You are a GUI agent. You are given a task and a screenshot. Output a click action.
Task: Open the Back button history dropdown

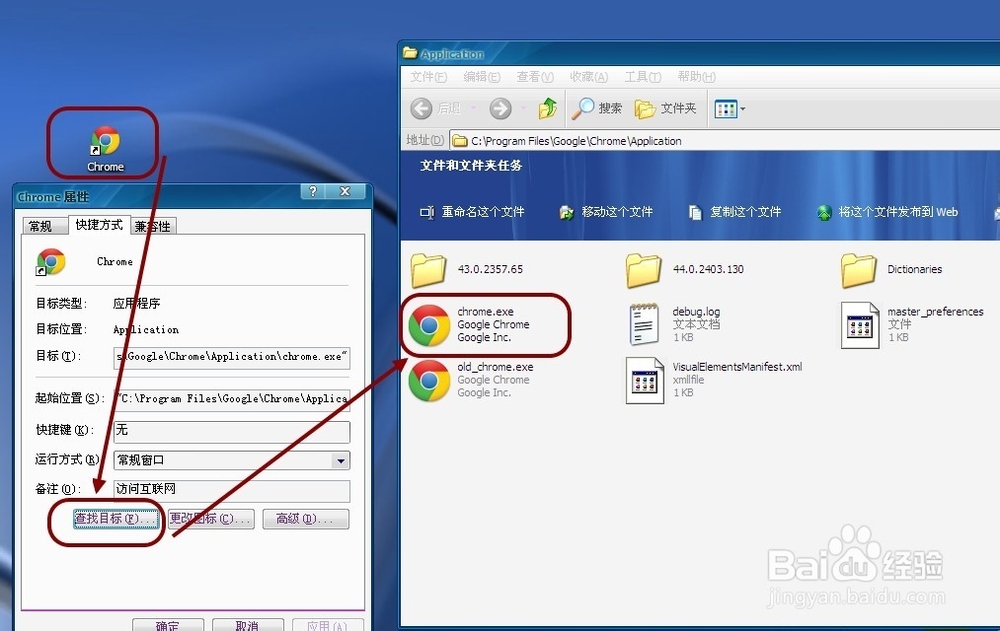pyautogui.click(x=473, y=108)
